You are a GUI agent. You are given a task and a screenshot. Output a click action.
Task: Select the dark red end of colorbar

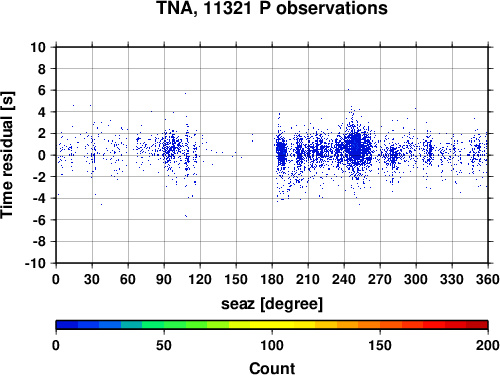(477, 325)
